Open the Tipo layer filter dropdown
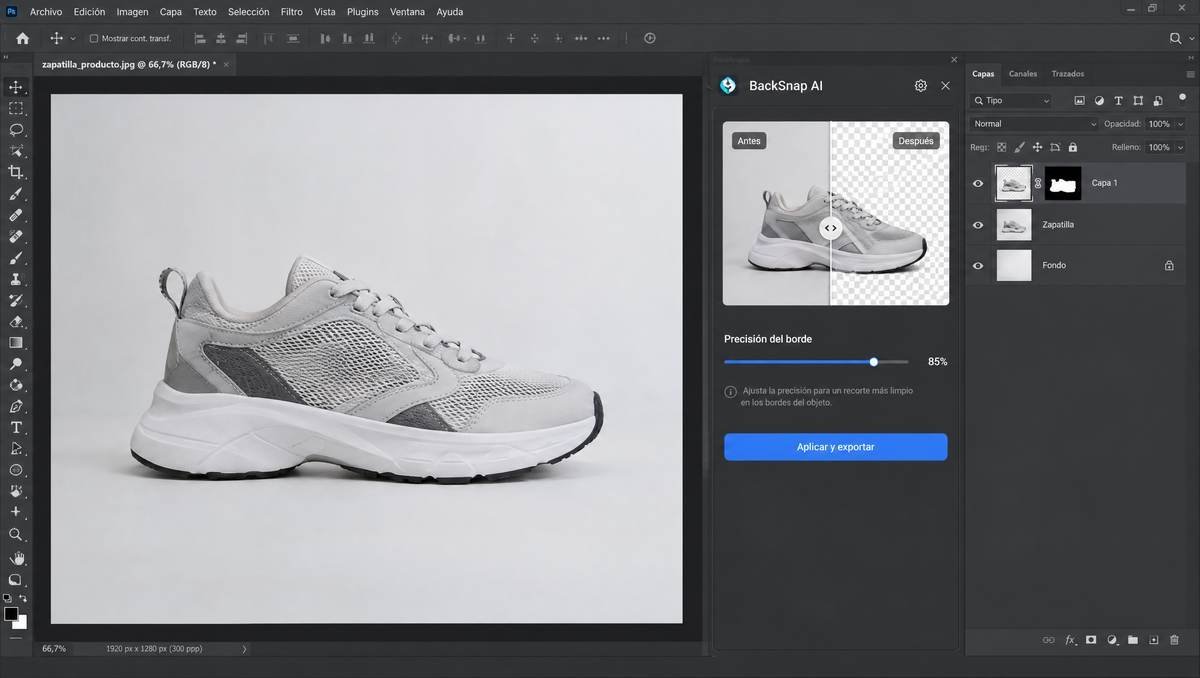 (x=1011, y=101)
